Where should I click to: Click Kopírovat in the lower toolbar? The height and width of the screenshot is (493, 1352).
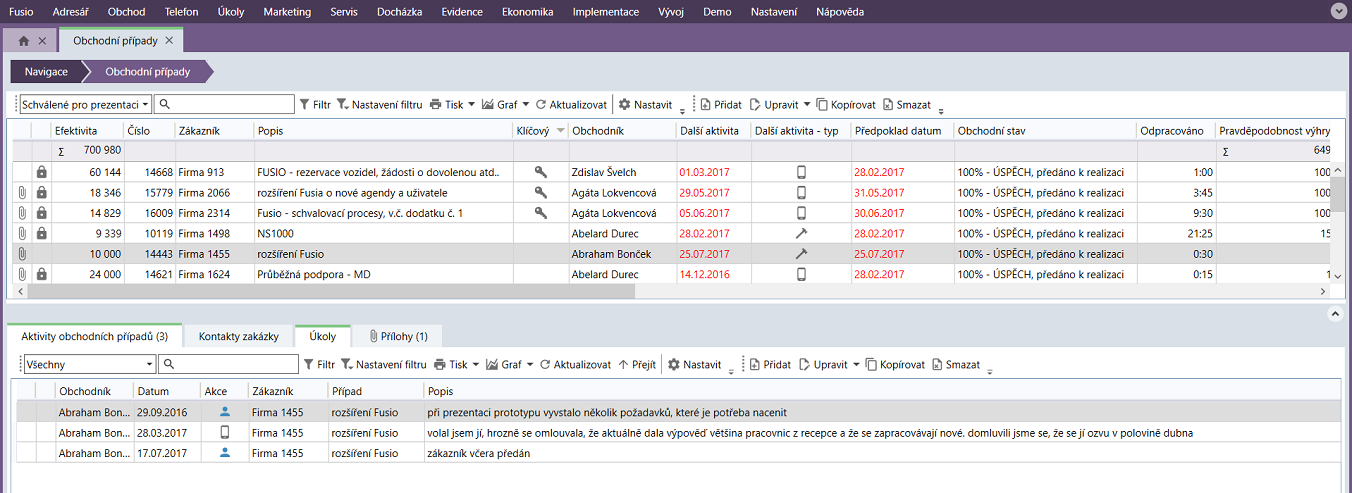895,365
